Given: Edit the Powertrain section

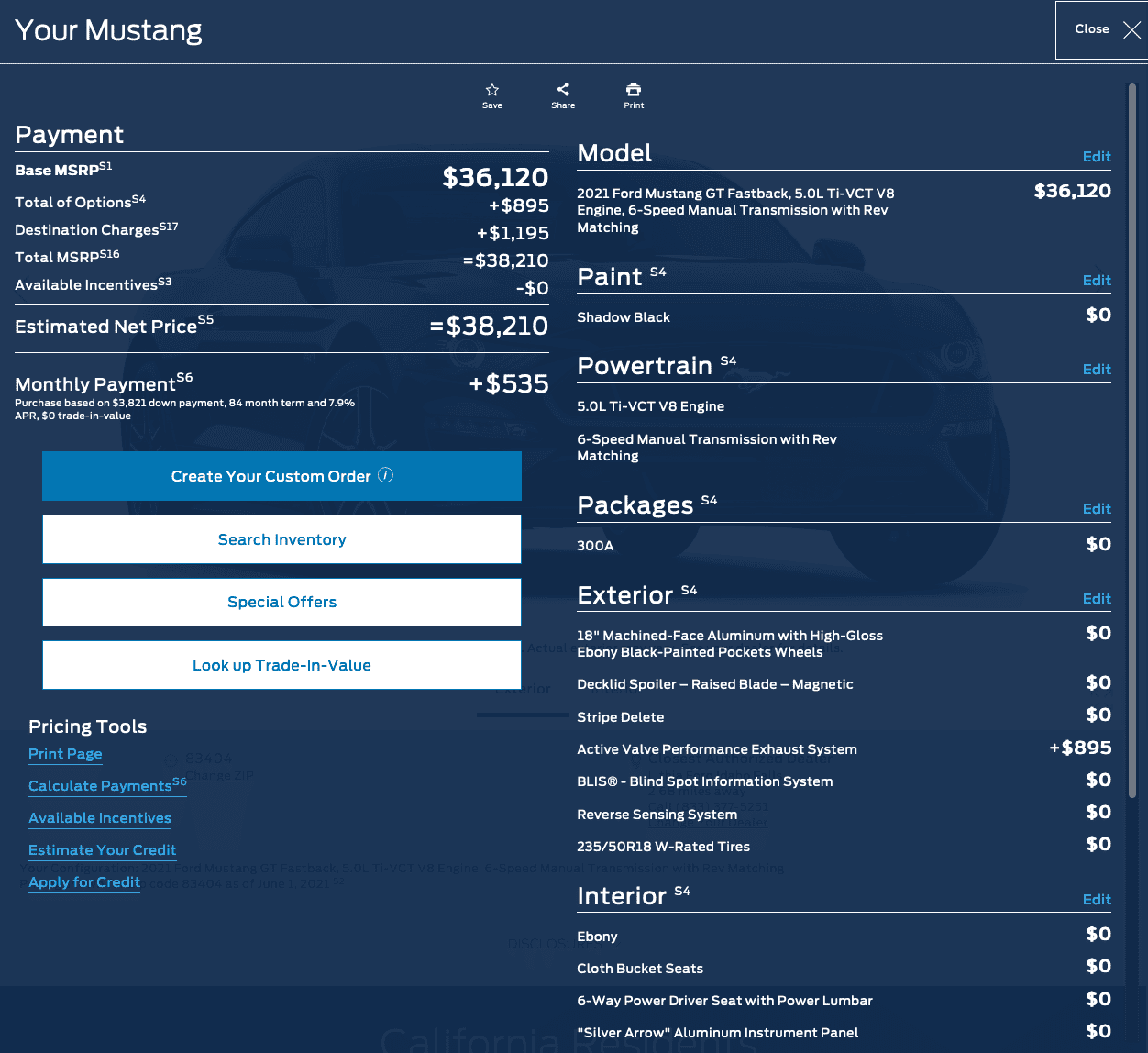Looking at the screenshot, I should point(1097,370).
